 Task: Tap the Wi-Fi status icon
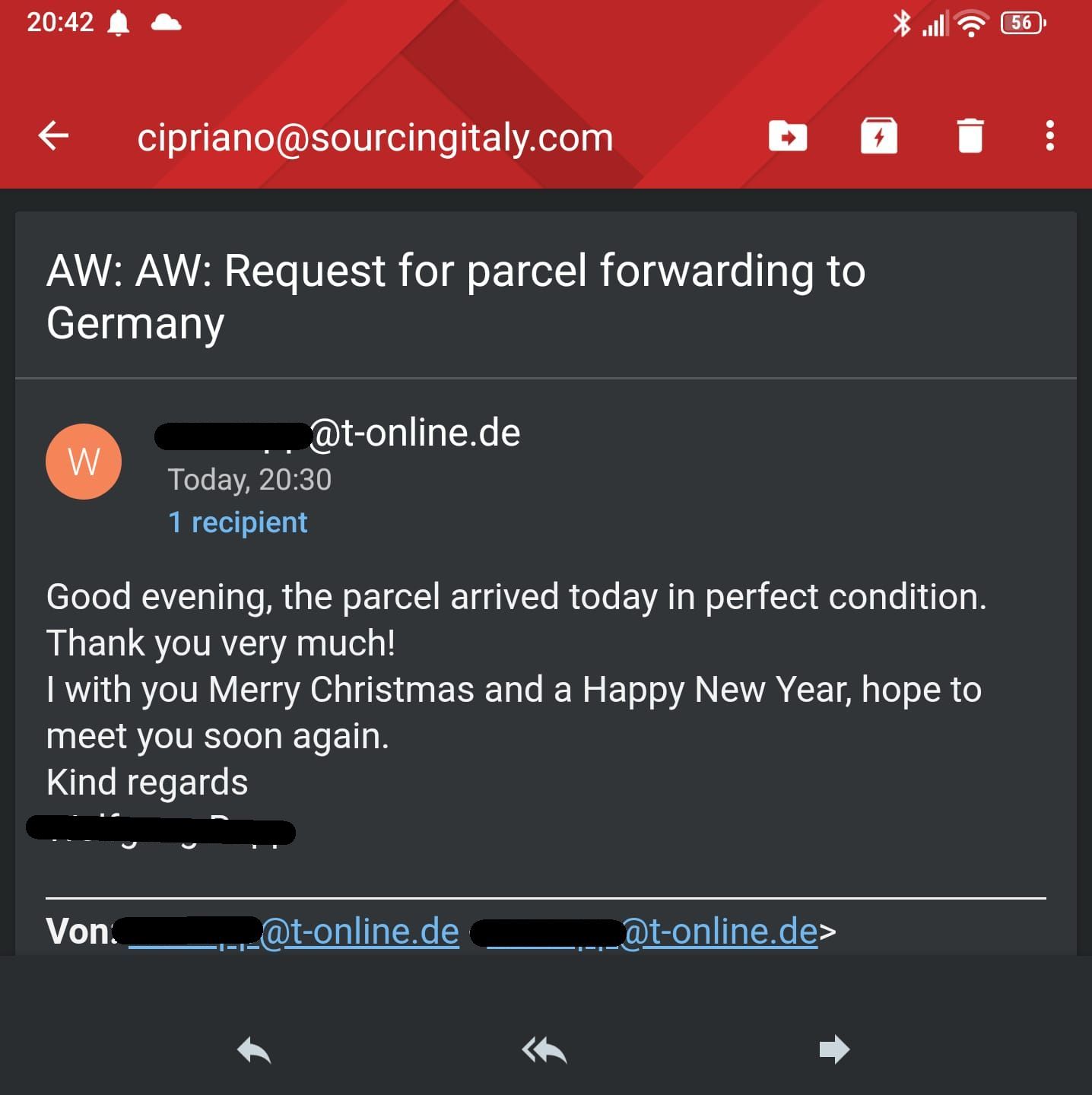(971, 24)
